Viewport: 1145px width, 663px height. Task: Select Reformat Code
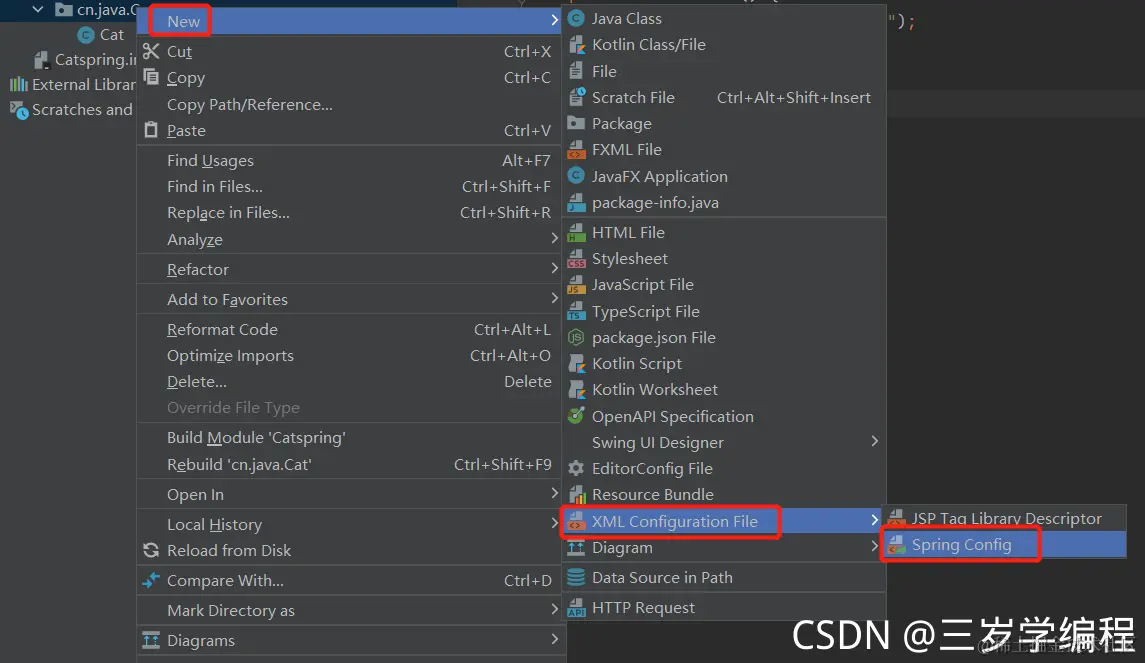(348, 329)
